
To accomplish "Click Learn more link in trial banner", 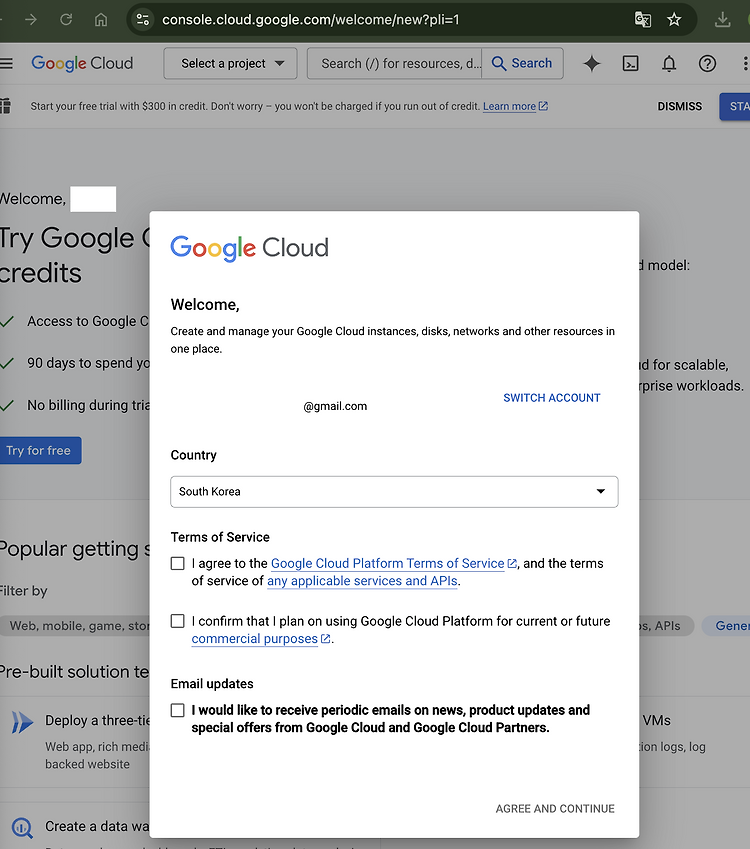I will tap(510, 106).
